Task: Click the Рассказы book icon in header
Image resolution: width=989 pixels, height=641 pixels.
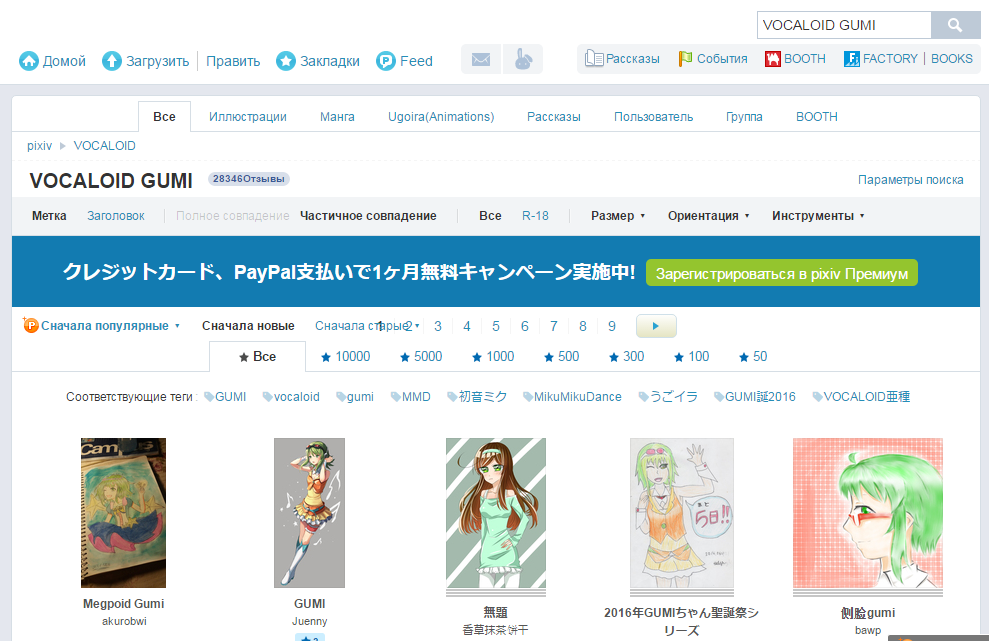Action: (x=594, y=59)
